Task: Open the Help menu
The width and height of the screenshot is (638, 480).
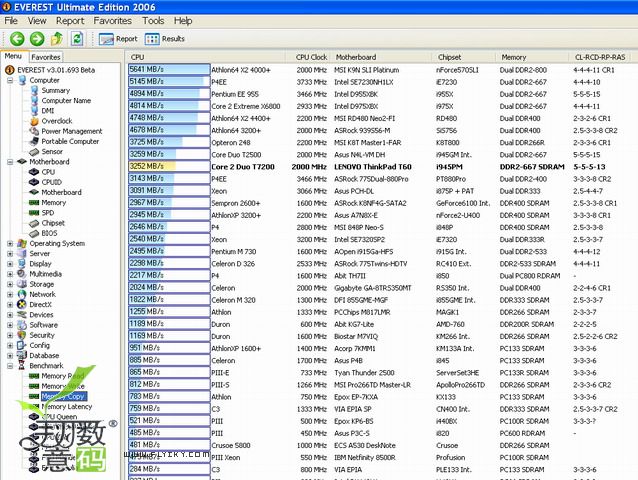Action: pos(183,21)
